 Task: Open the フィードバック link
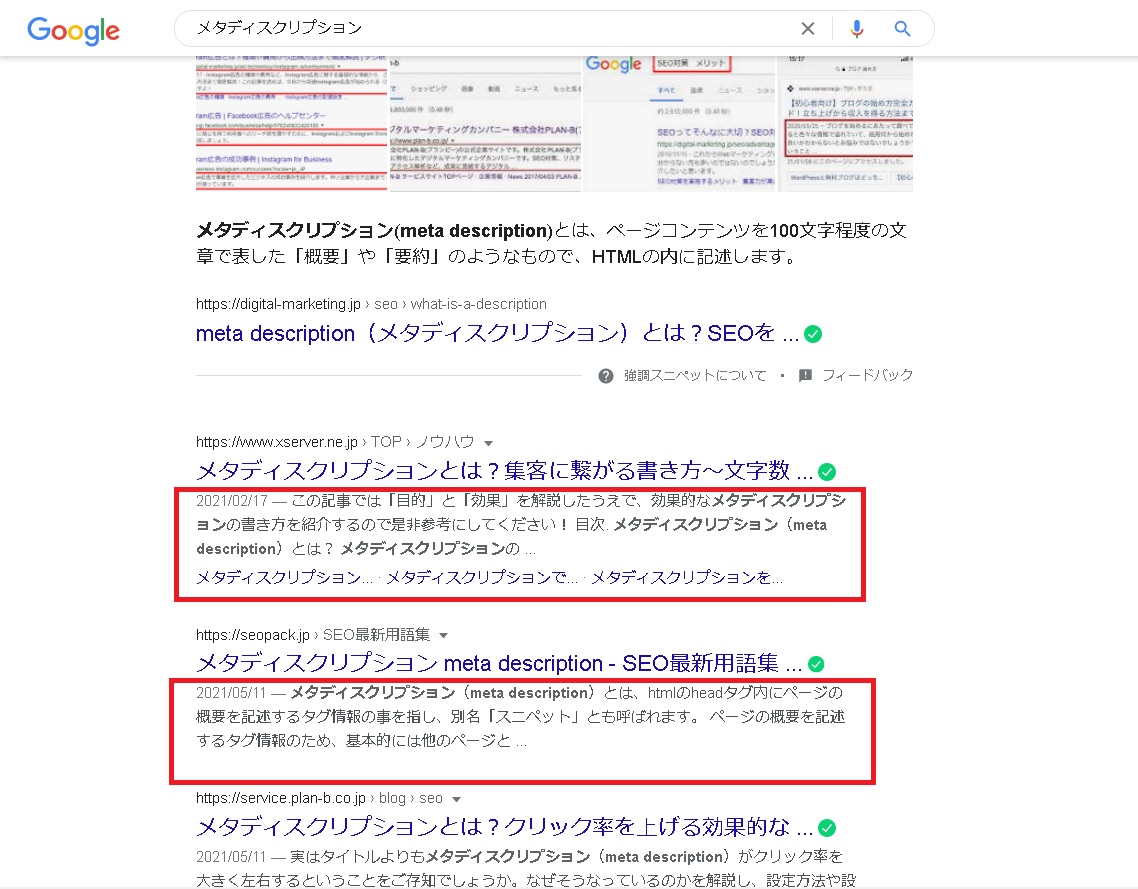[867, 375]
